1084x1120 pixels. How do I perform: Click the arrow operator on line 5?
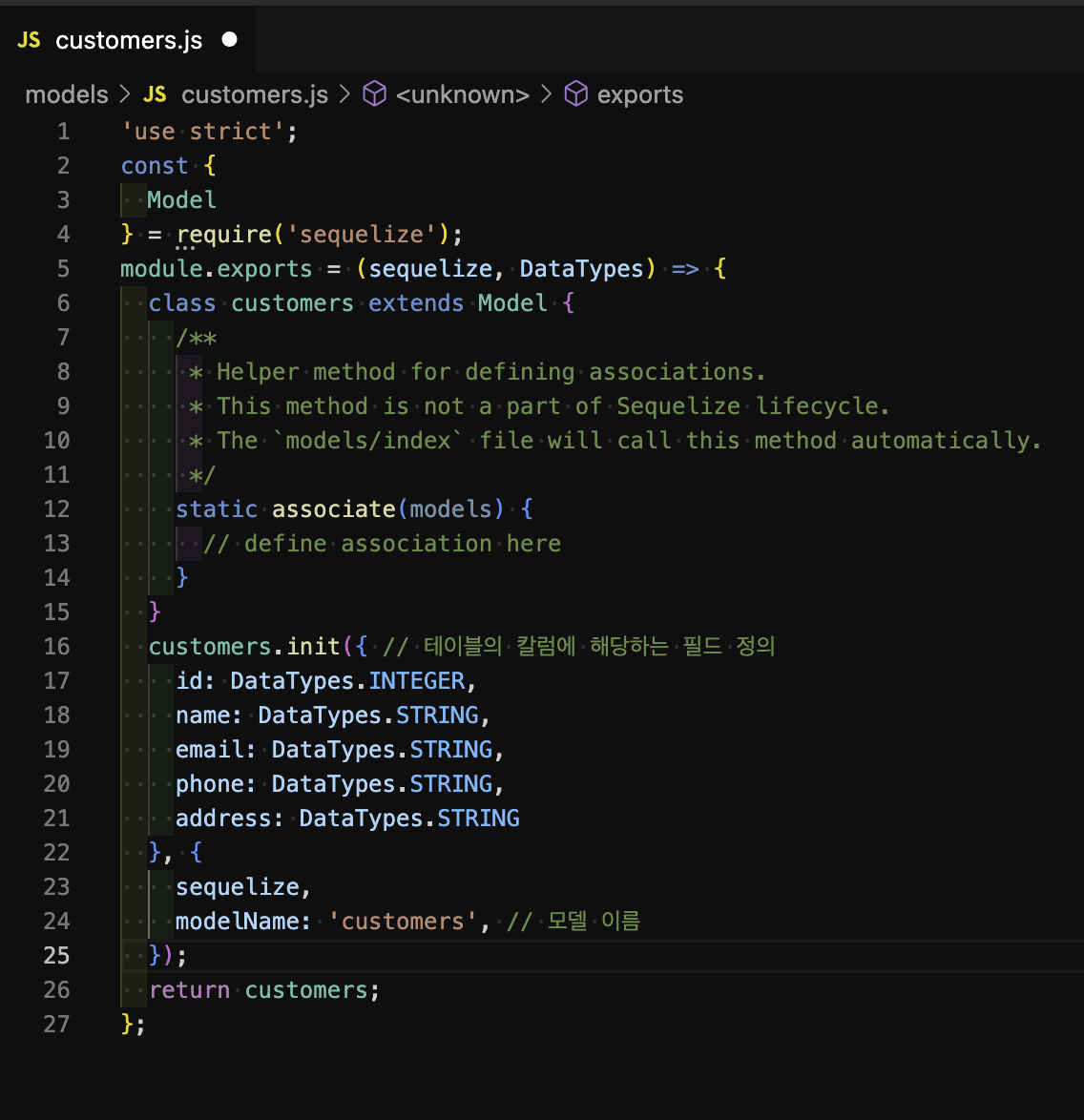[x=685, y=269]
